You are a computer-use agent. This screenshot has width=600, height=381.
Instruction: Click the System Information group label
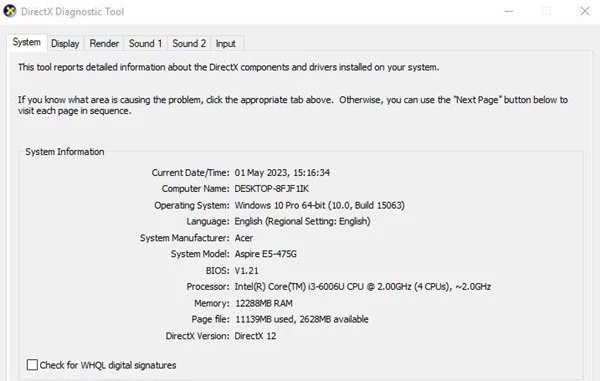click(65, 152)
